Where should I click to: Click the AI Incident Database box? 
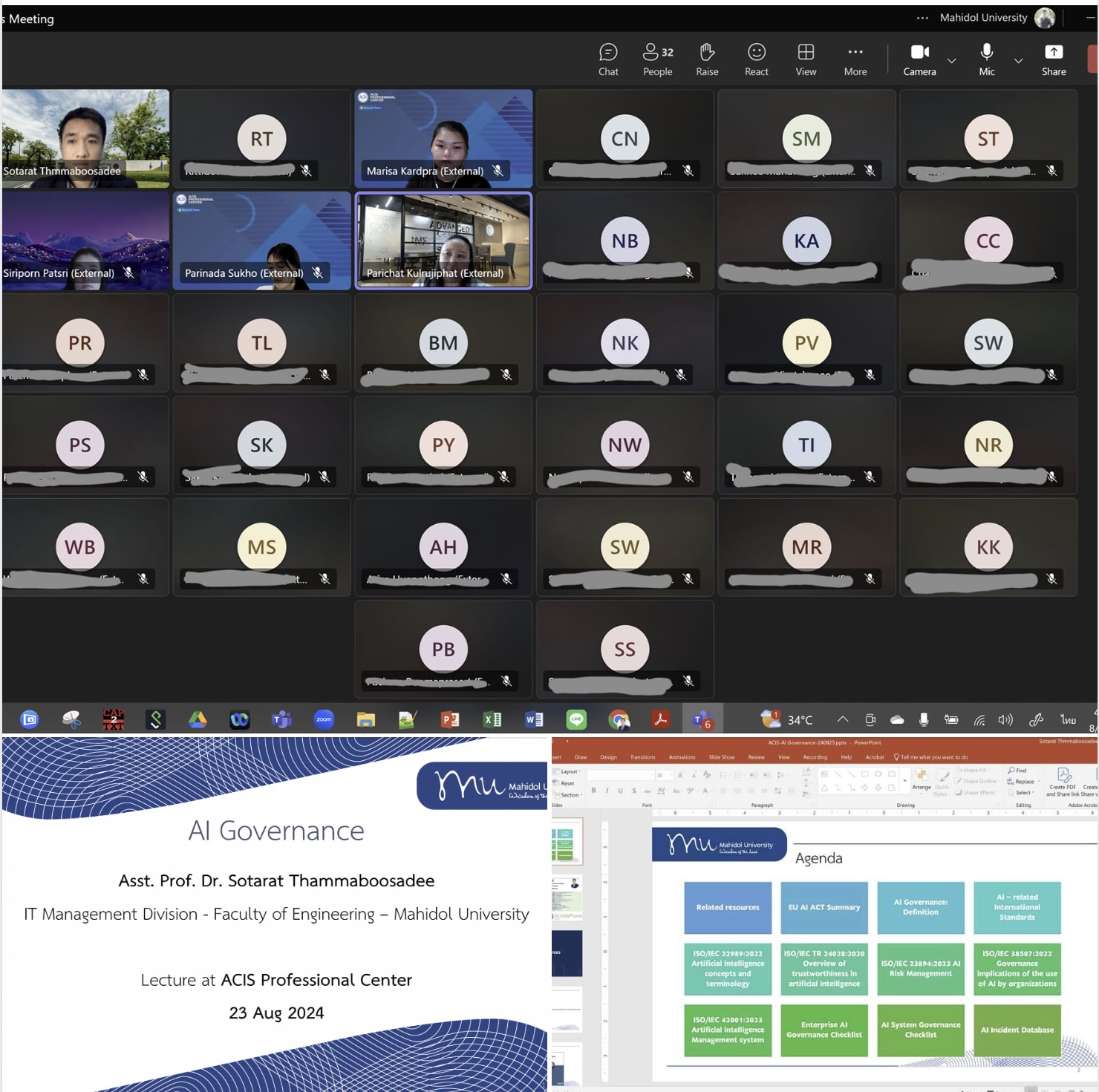coord(1017,1030)
